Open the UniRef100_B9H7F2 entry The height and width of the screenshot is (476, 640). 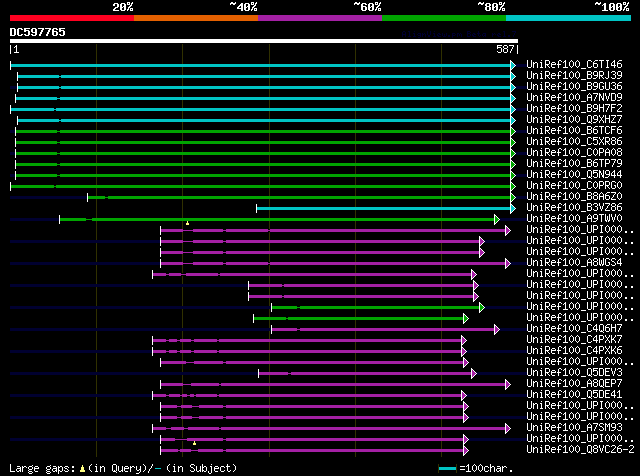pyautogui.click(x=574, y=109)
